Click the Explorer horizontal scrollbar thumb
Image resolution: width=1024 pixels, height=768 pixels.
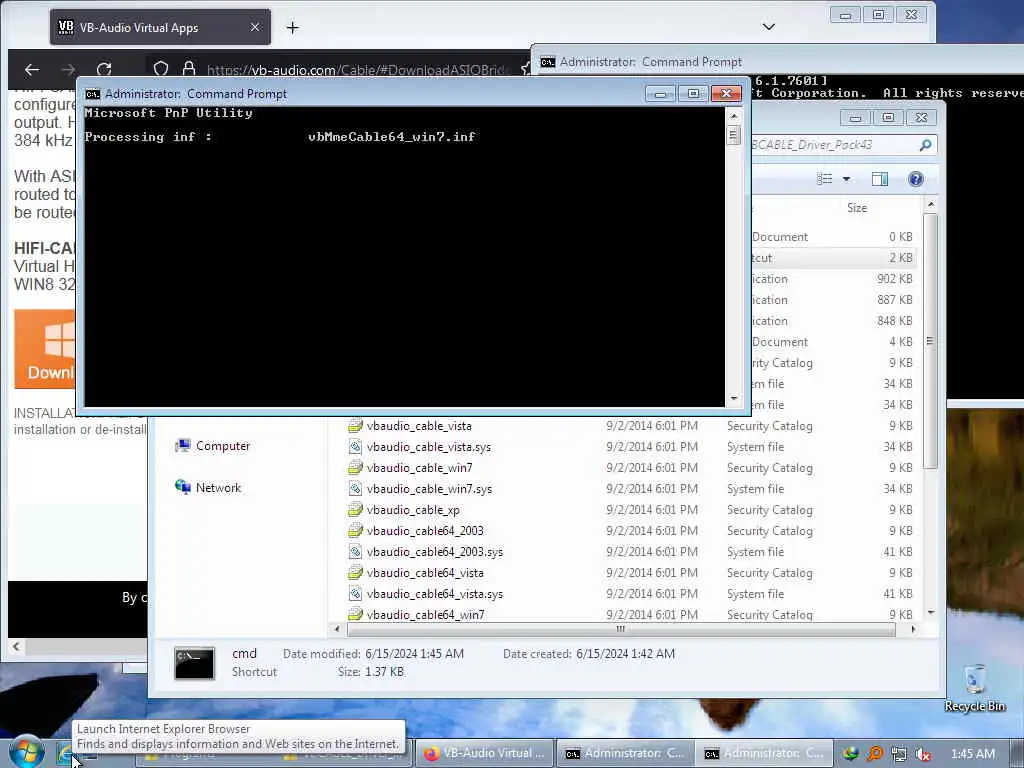(x=621, y=629)
